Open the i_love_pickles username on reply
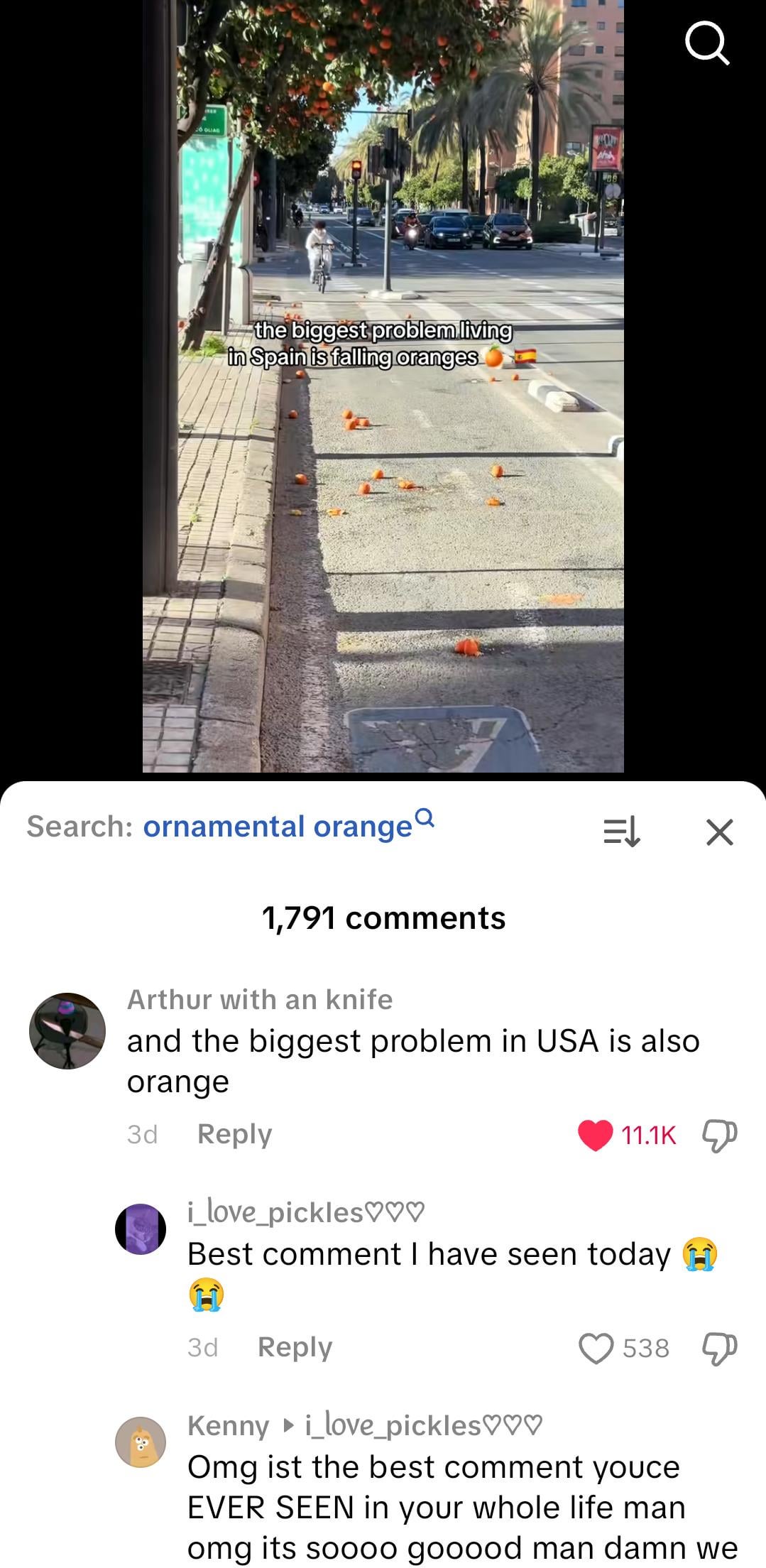The width and height of the screenshot is (766, 1568). pos(306,1212)
